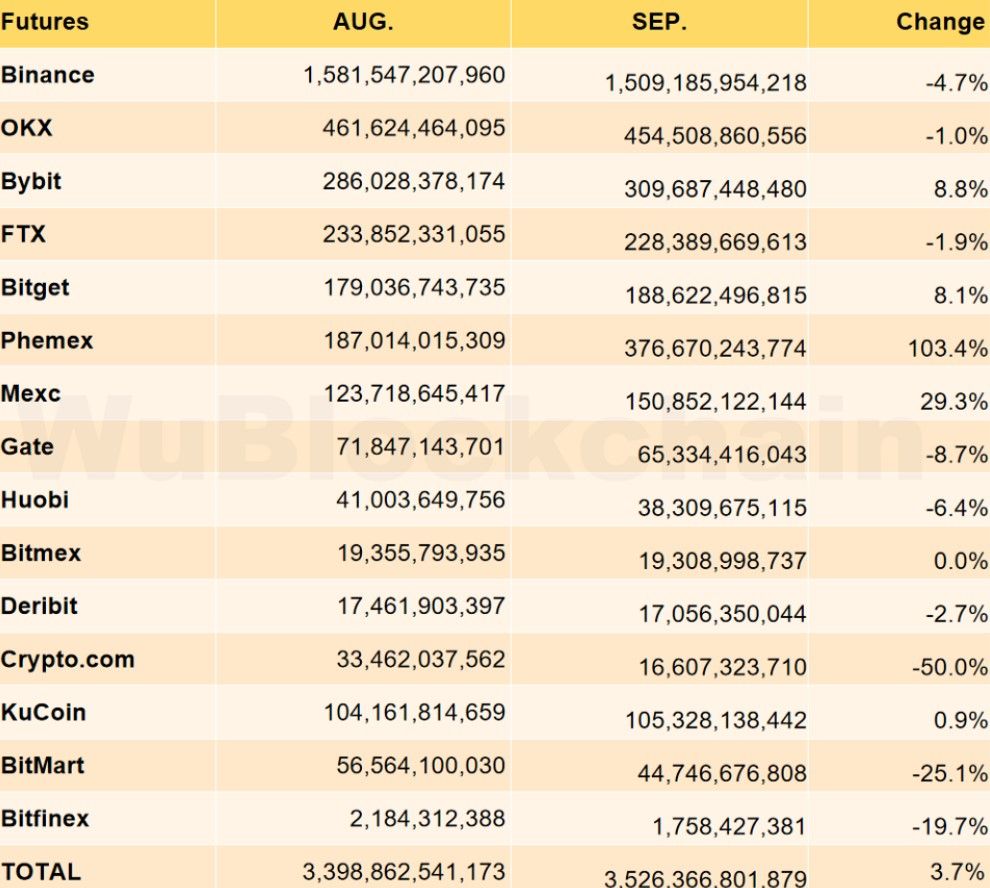990x888 pixels.
Task: Click the SEP. column header
Action: pos(660,22)
